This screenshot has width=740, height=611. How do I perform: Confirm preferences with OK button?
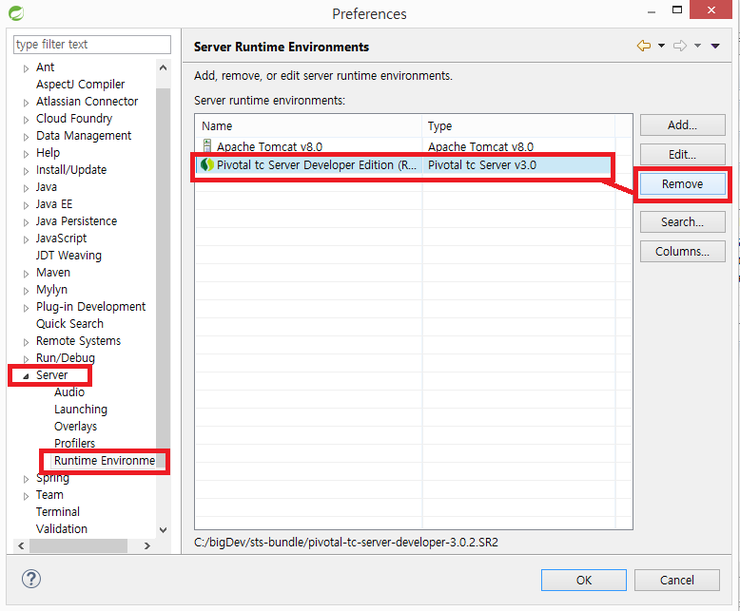[x=583, y=580]
